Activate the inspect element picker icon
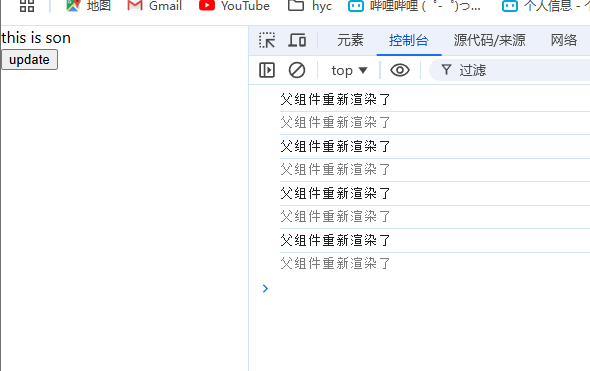Image resolution: width=590 pixels, height=371 pixels. pos(267,40)
